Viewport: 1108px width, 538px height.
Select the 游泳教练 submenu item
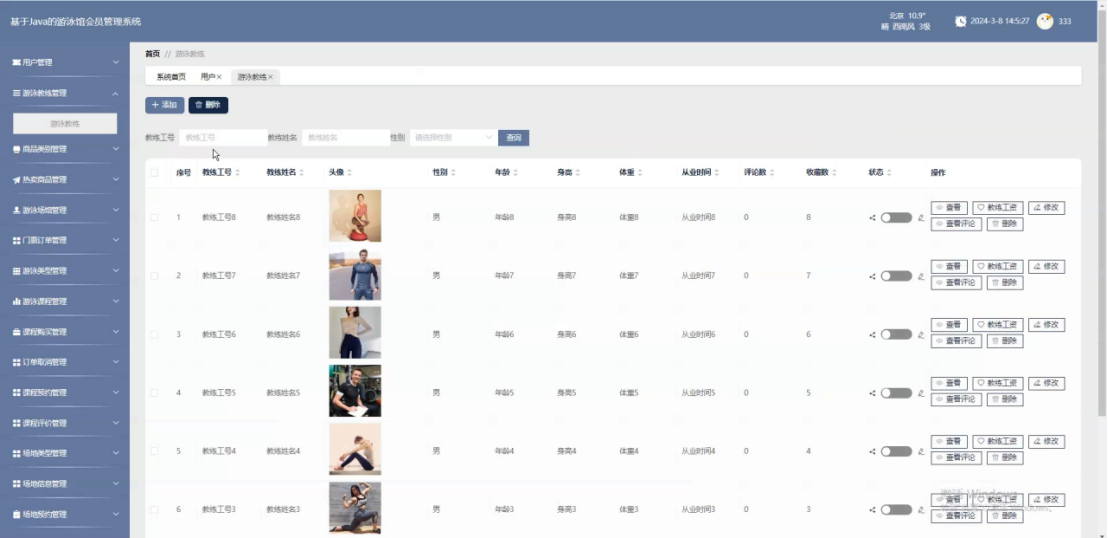click(x=65, y=124)
